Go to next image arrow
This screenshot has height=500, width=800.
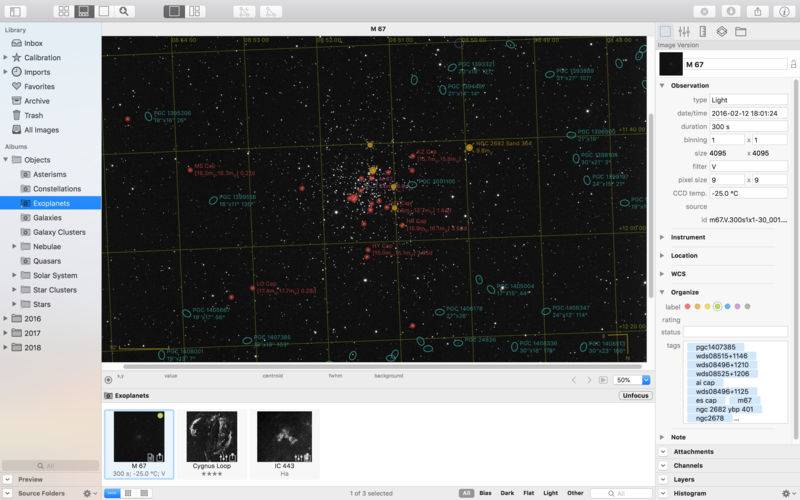point(588,380)
